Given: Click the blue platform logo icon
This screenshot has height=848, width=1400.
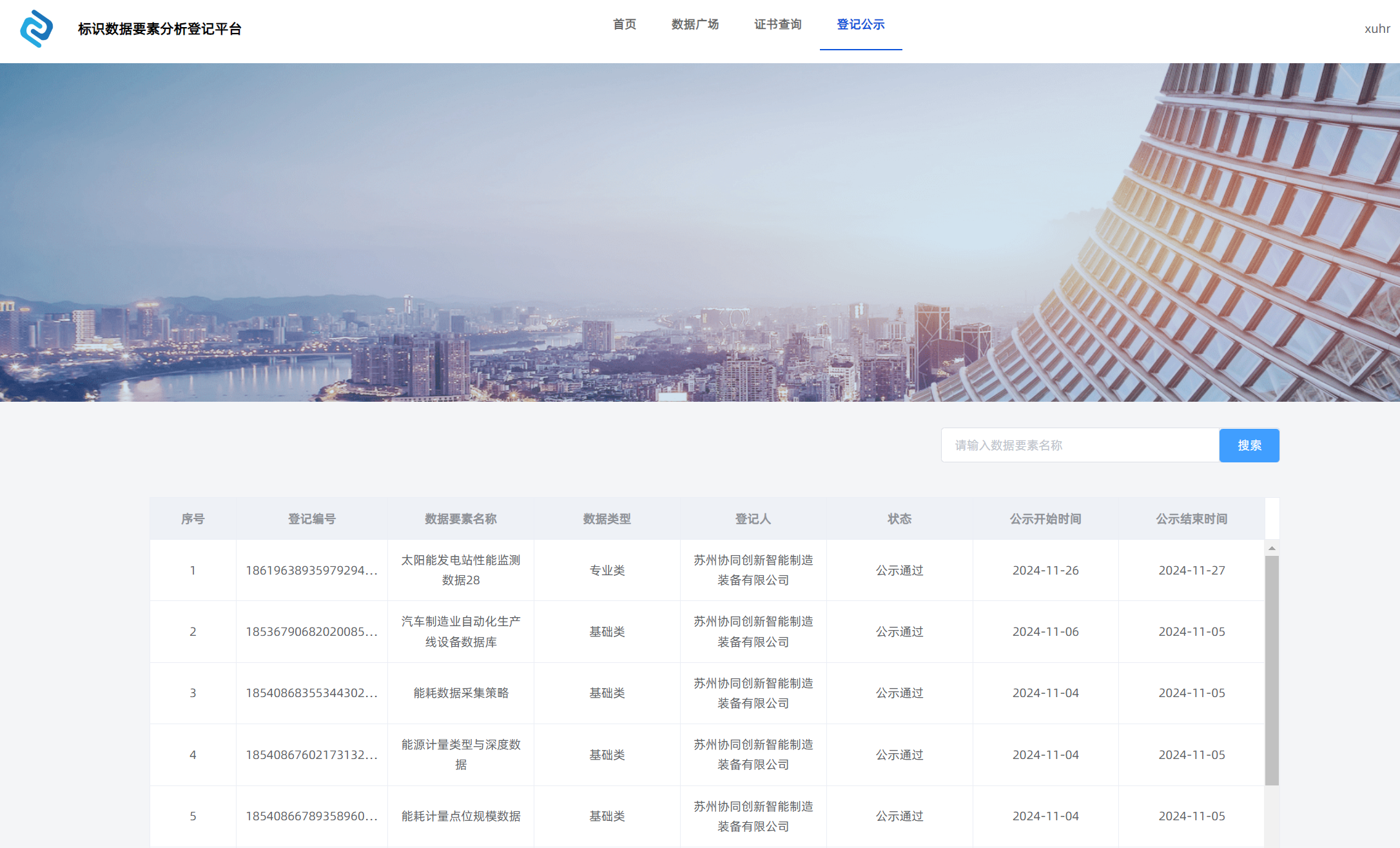Looking at the screenshot, I should [x=37, y=28].
